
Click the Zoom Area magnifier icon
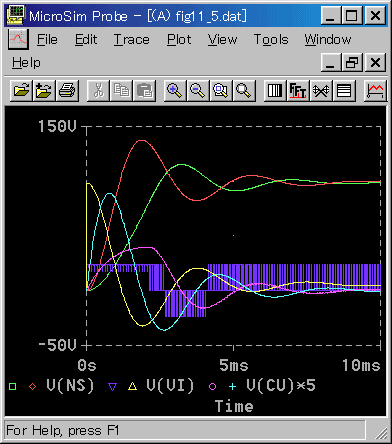pyautogui.click(x=221, y=90)
